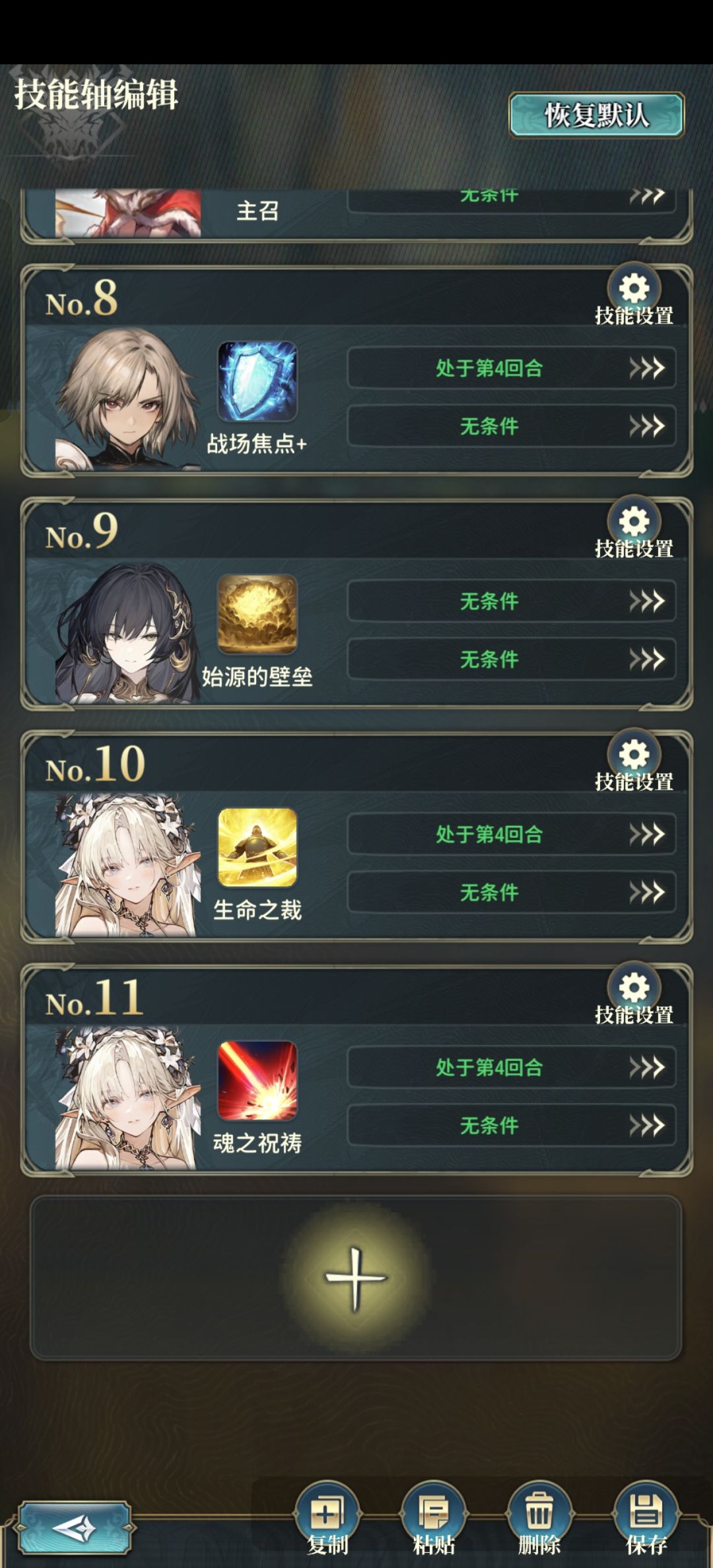This screenshot has height=1568, width=713.
Task: Expand No.11's 无条件 second condition row
Action: point(512,1125)
